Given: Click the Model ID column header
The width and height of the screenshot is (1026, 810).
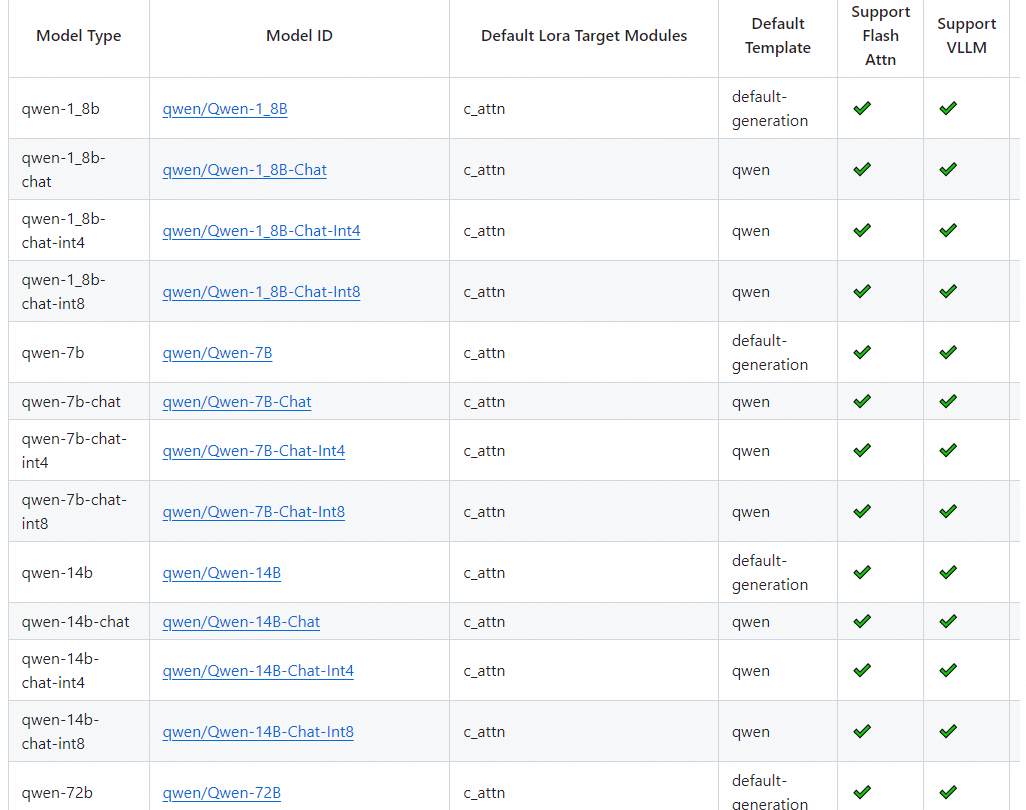Looking at the screenshot, I should click(x=299, y=36).
